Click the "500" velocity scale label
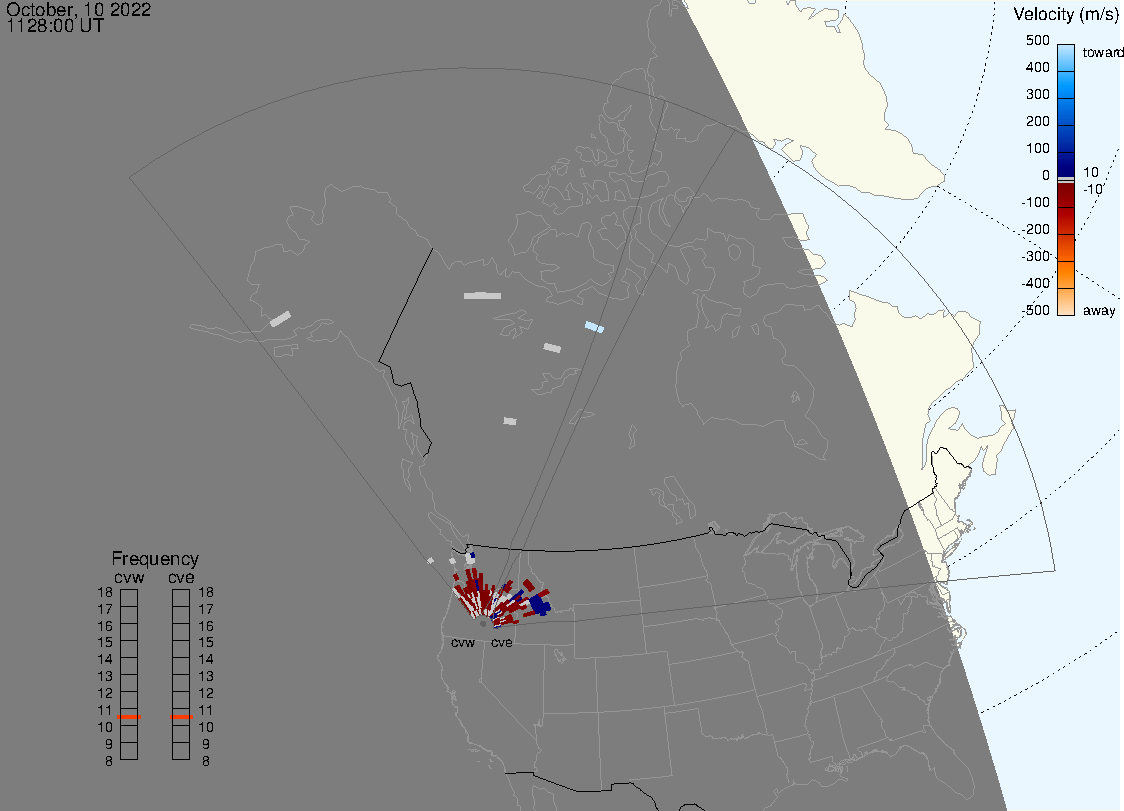This screenshot has height=811, width=1124. [1037, 40]
